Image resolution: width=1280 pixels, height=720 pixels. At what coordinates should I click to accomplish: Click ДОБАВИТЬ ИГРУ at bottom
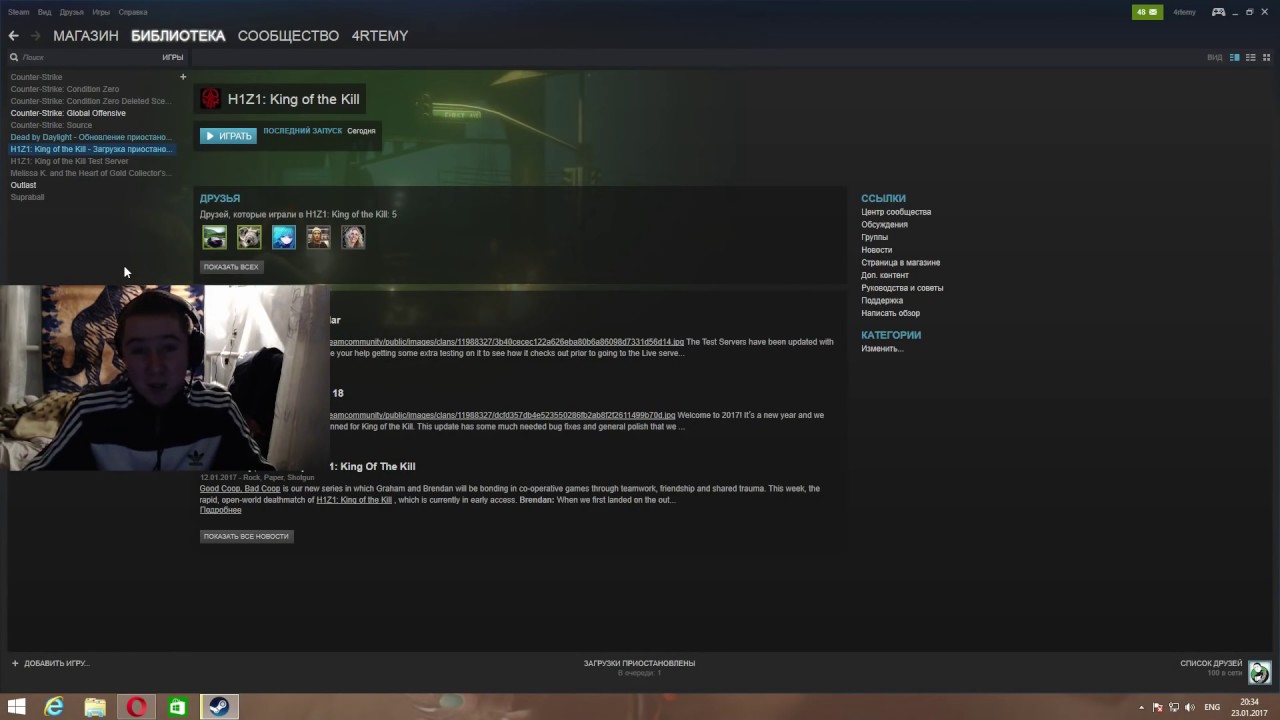[50, 663]
